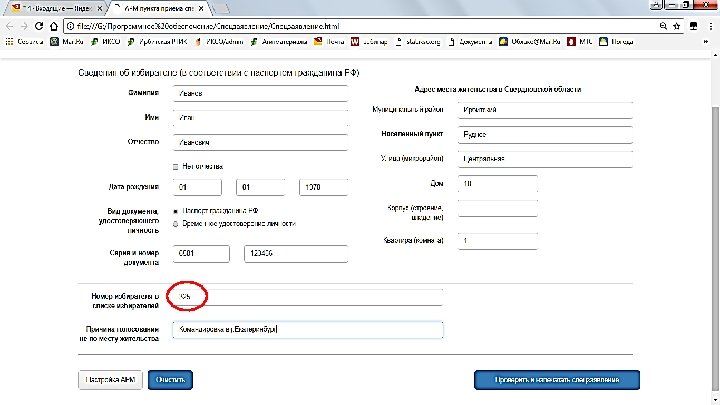Switch to the first browser tab
Image resolution: width=720 pixels, height=405 pixels.
[55, 8]
